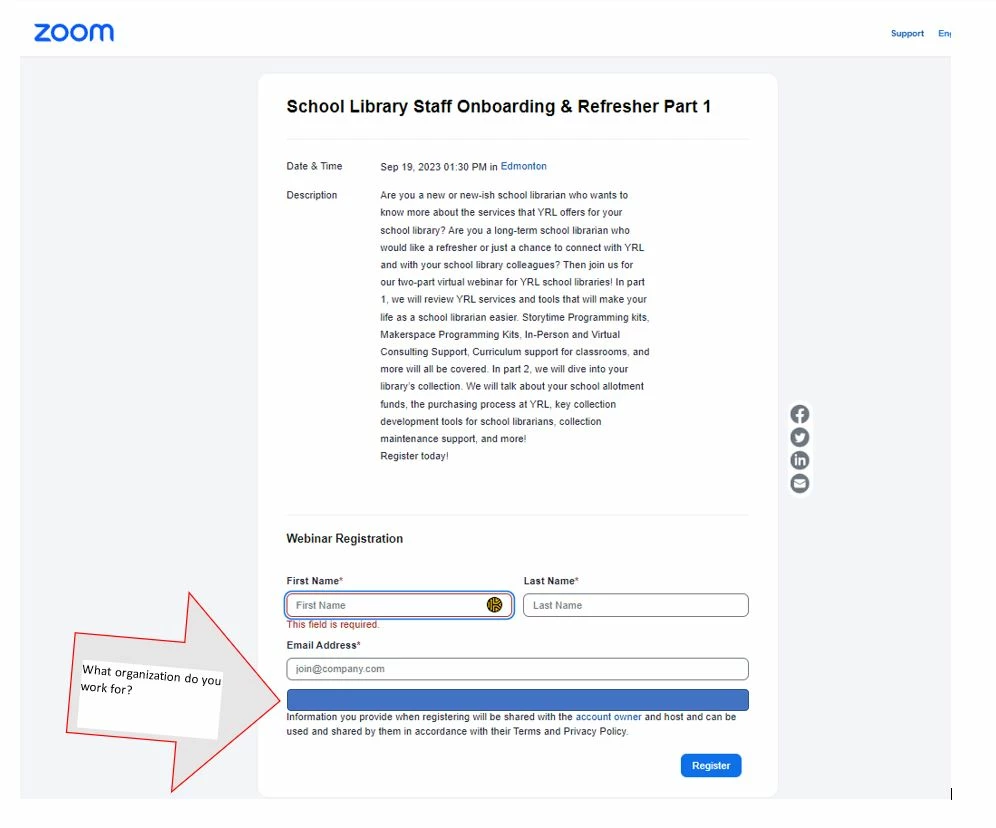Open the account owner link

click(x=609, y=717)
